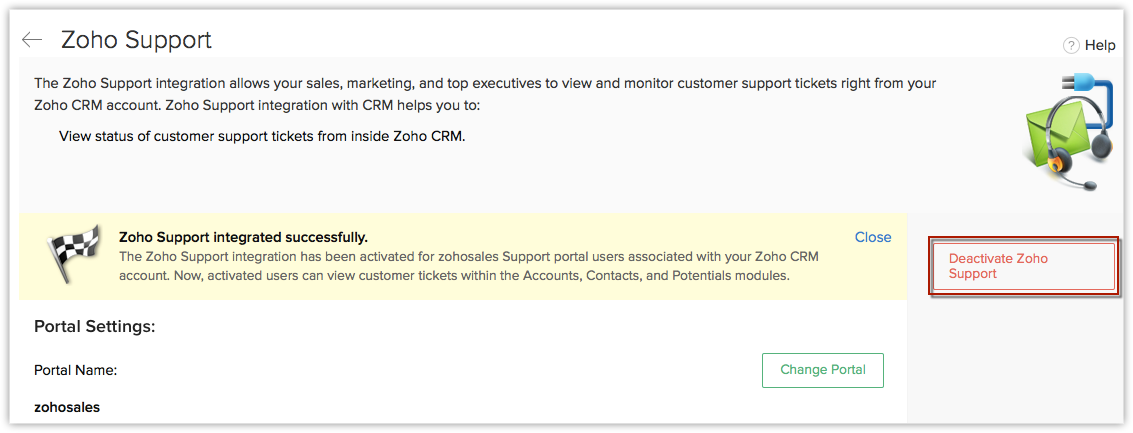This screenshot has height=433, width=1133.
Task: Click the 'View status of customer support tickets' line
Action: [x=262, y=135]
